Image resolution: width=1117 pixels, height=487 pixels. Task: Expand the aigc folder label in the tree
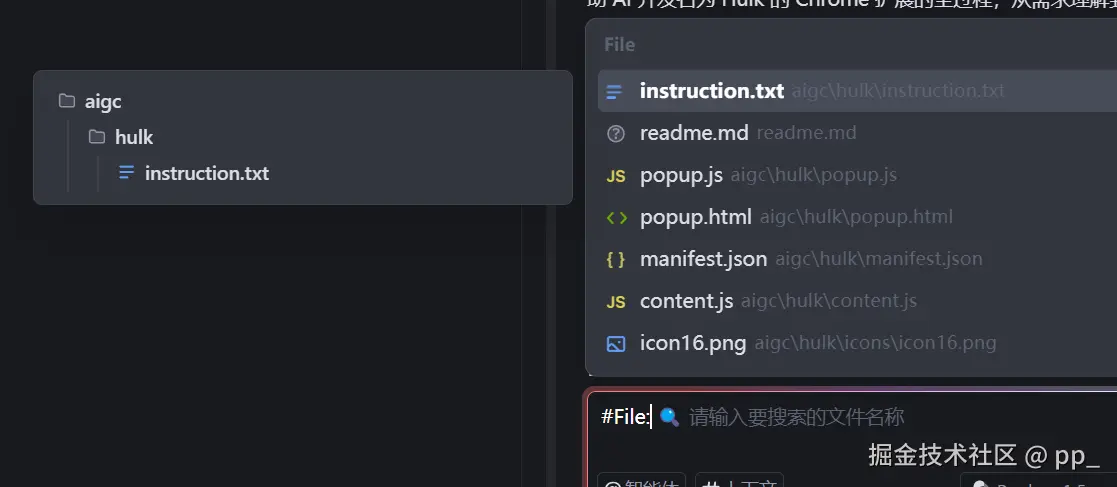(103, 101)
